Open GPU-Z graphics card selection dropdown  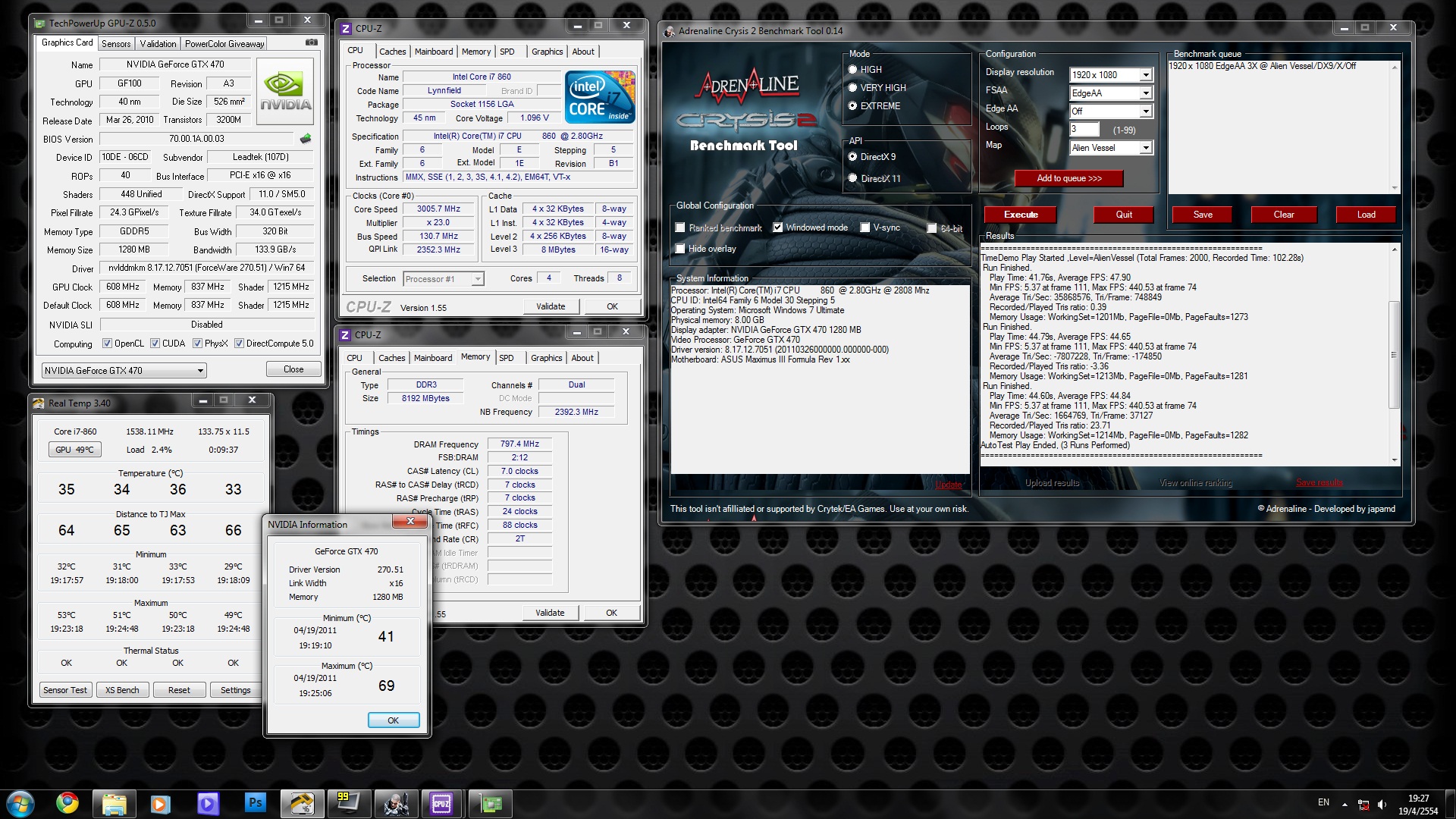pyautogui.click(x=200, y=371)
